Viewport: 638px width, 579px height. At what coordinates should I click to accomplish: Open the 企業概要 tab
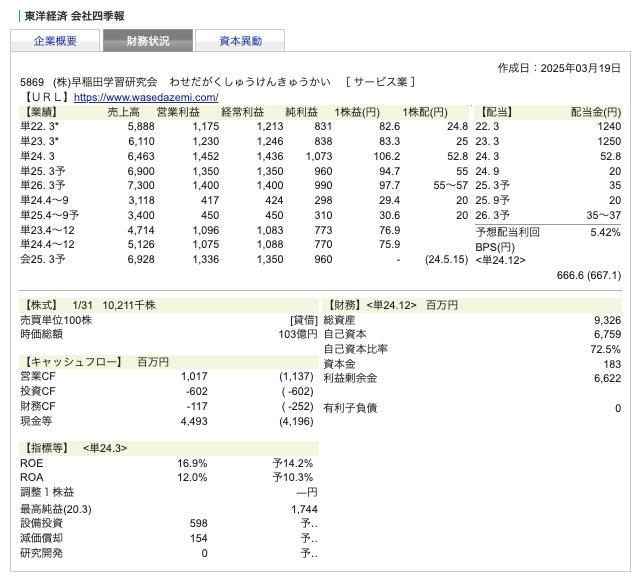tap(55, 41)
